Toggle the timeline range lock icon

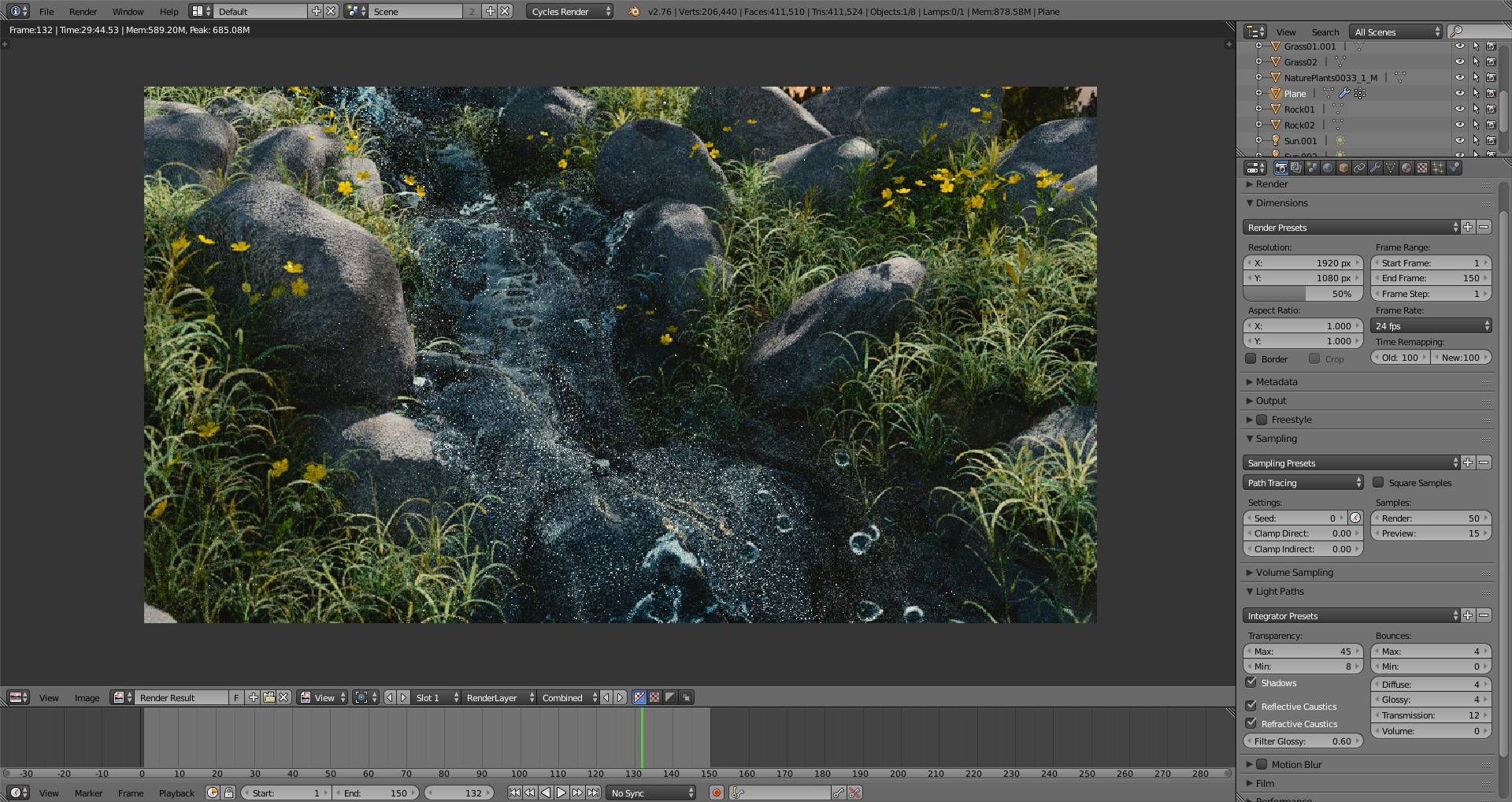pos(228,793)
